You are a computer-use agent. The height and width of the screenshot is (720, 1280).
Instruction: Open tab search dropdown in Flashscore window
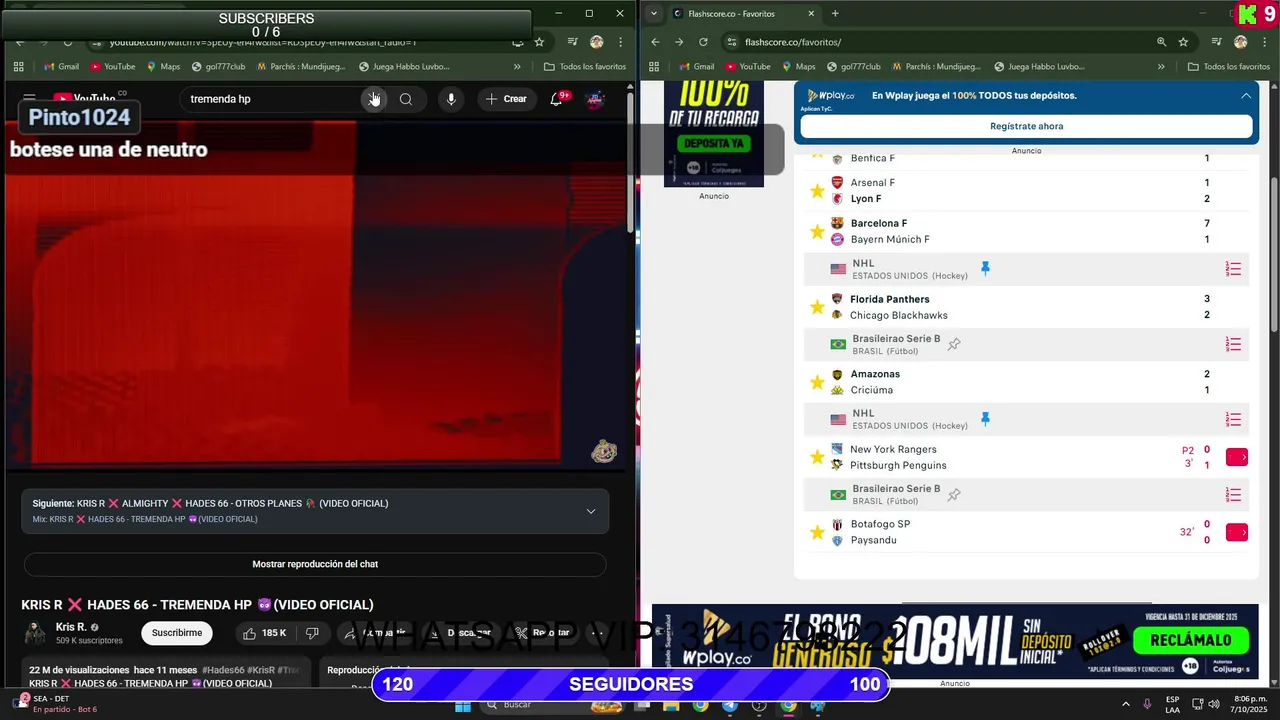click(x=654, y=14)
